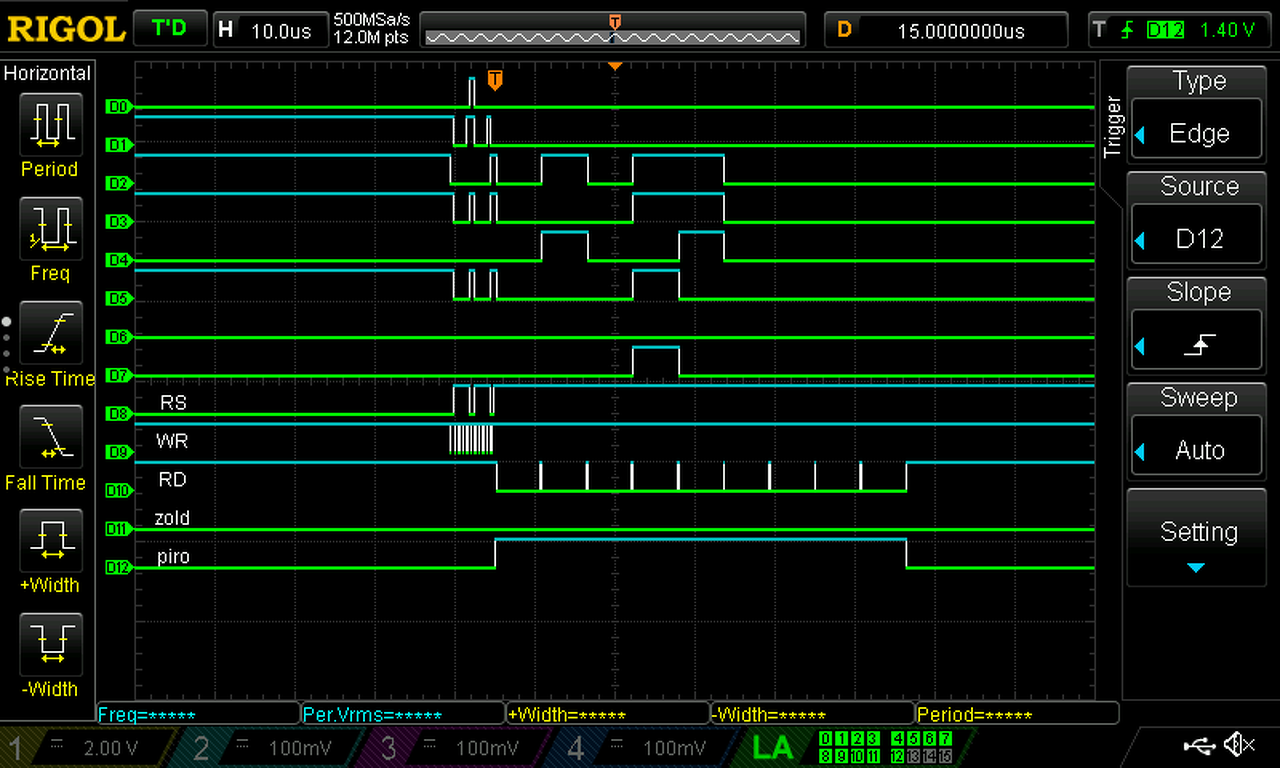This screenshot has width=1280, height=768.
Task: Click the vertical Trigger menu label
Action: [1112, 126]
